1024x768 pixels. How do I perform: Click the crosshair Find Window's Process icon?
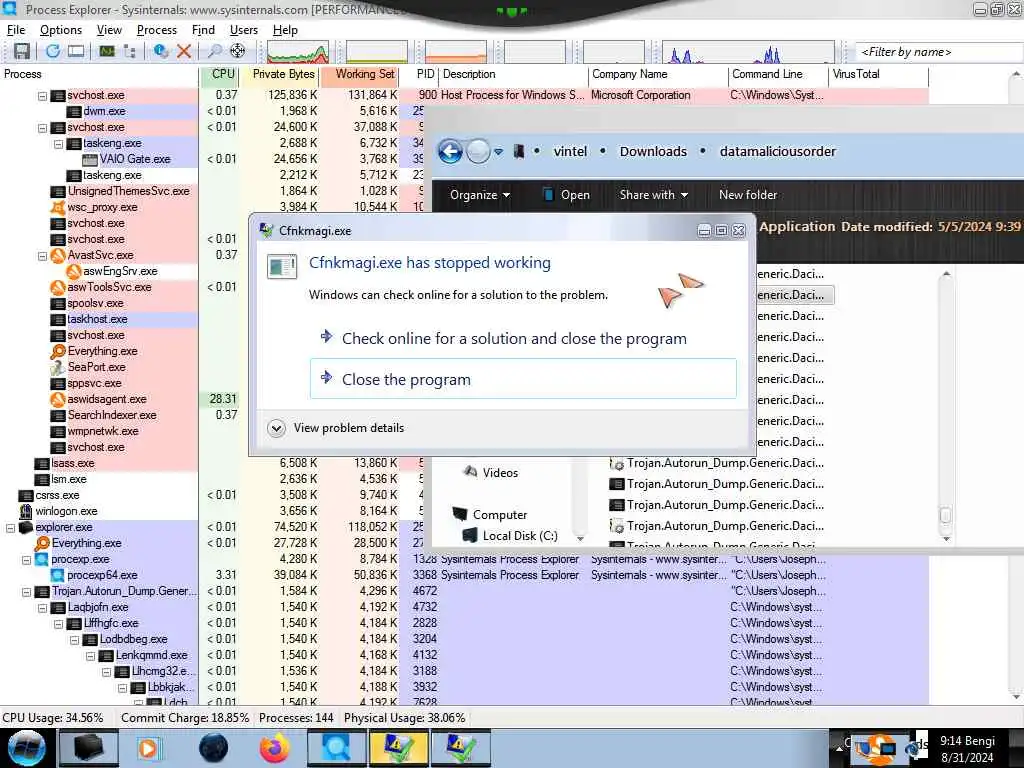point(238,51)
